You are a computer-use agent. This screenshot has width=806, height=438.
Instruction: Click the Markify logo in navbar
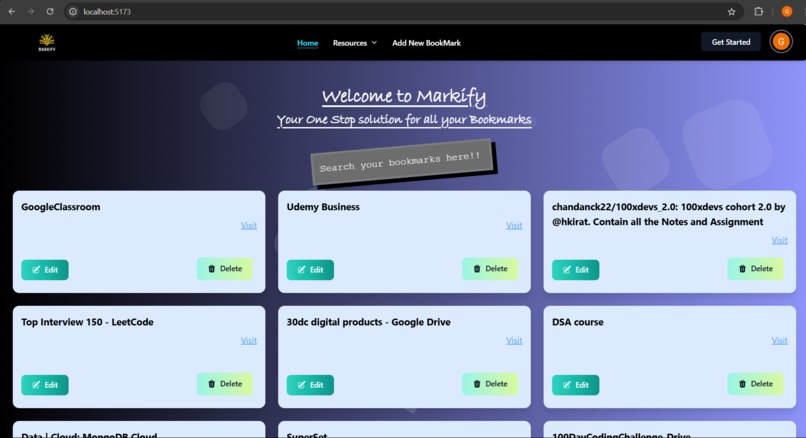tap(47, 43)
